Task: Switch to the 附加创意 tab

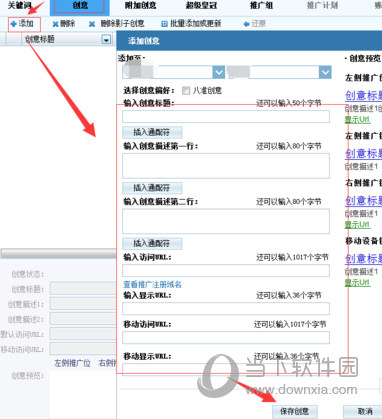Action: pyautogui.click(x=140, y=5)
